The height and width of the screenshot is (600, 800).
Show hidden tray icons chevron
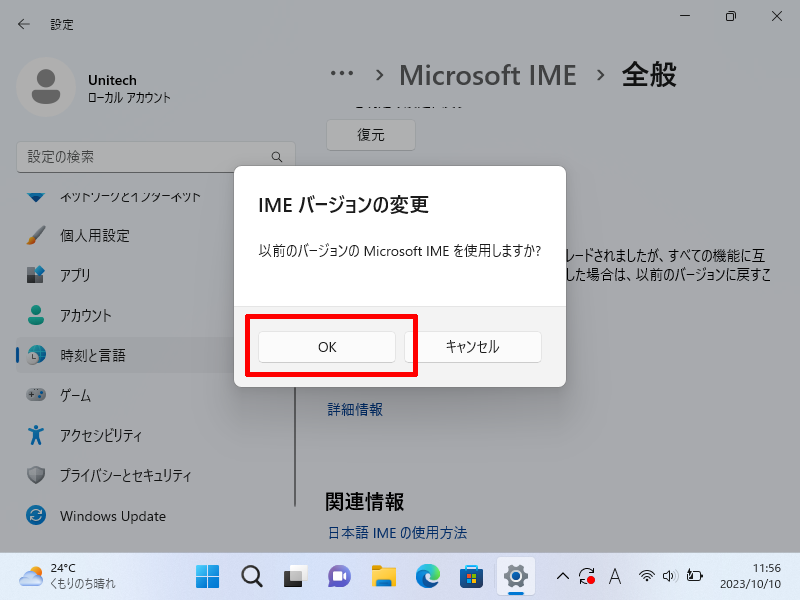click(563, 577)
